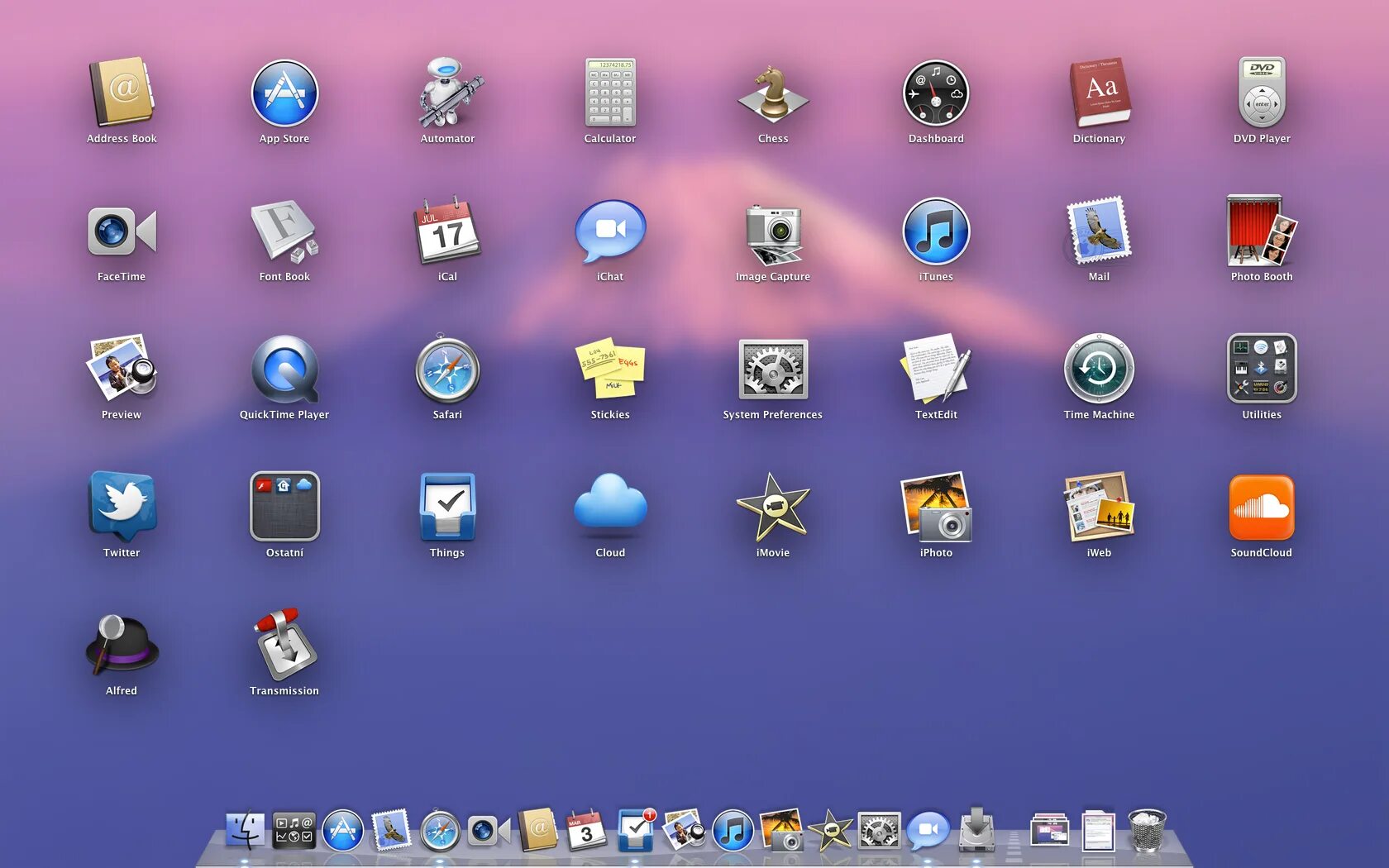
Task: Launch Photo Booth
Action: click(x=1262, y=231)
